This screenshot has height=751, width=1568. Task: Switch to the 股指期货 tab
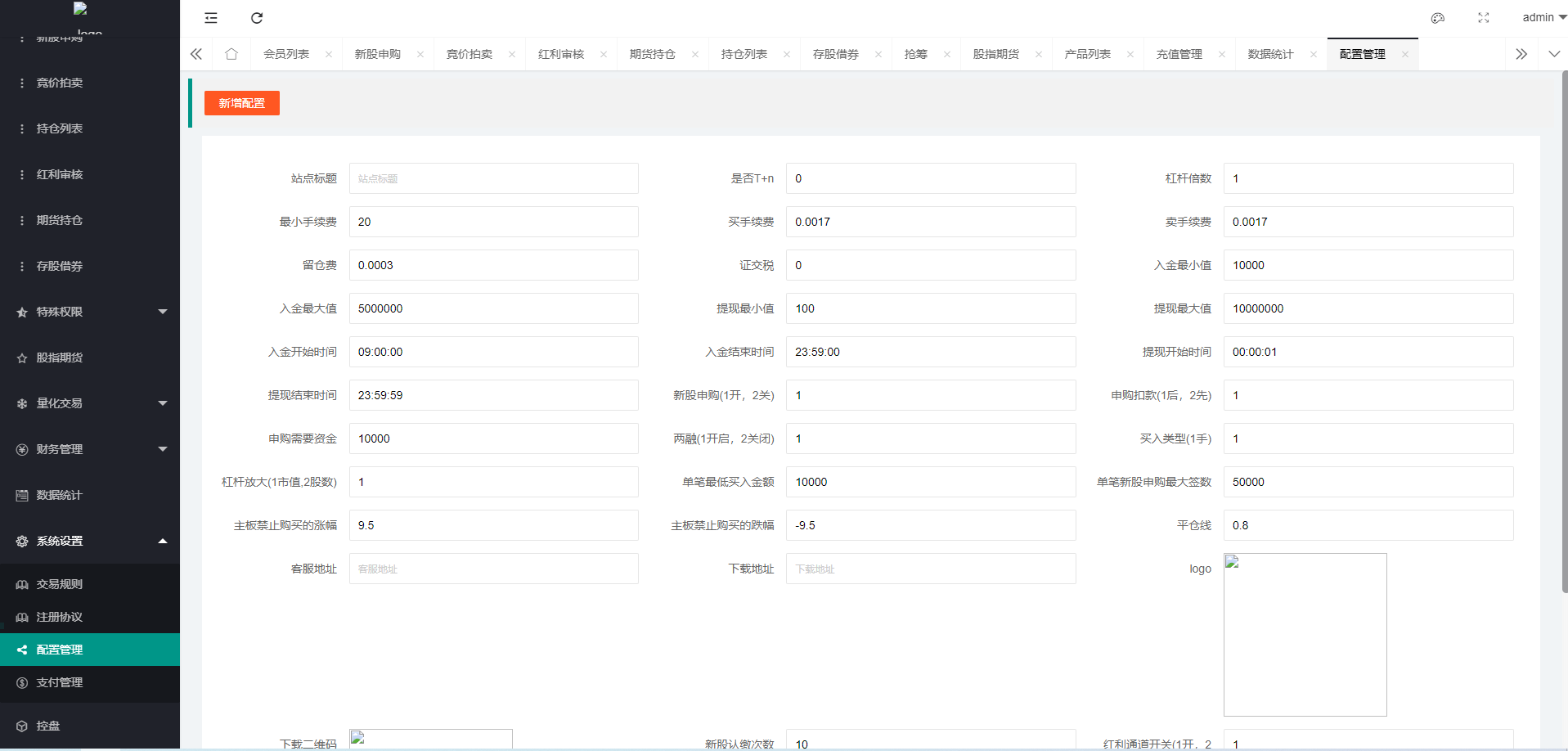coord(995,54)
